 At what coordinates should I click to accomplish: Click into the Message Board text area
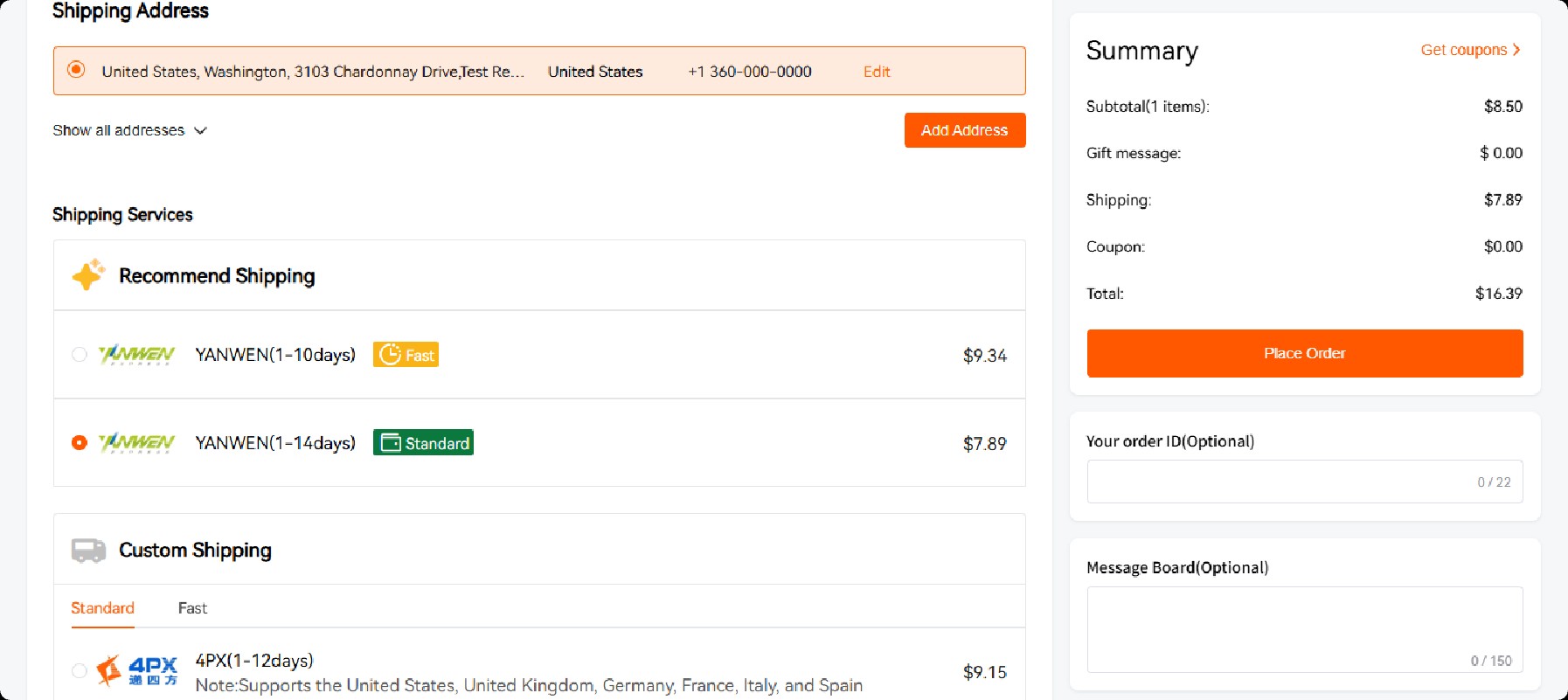pyautogui.click(x=1303, y=625)
